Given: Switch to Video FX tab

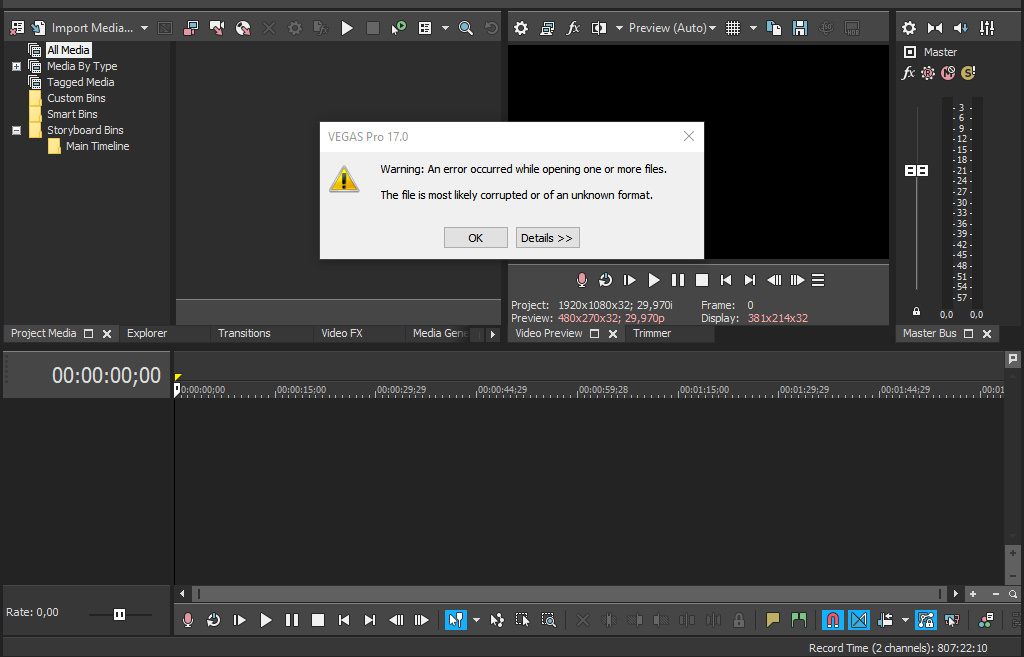Looking at the screenshot, I should tap(342, 333).
